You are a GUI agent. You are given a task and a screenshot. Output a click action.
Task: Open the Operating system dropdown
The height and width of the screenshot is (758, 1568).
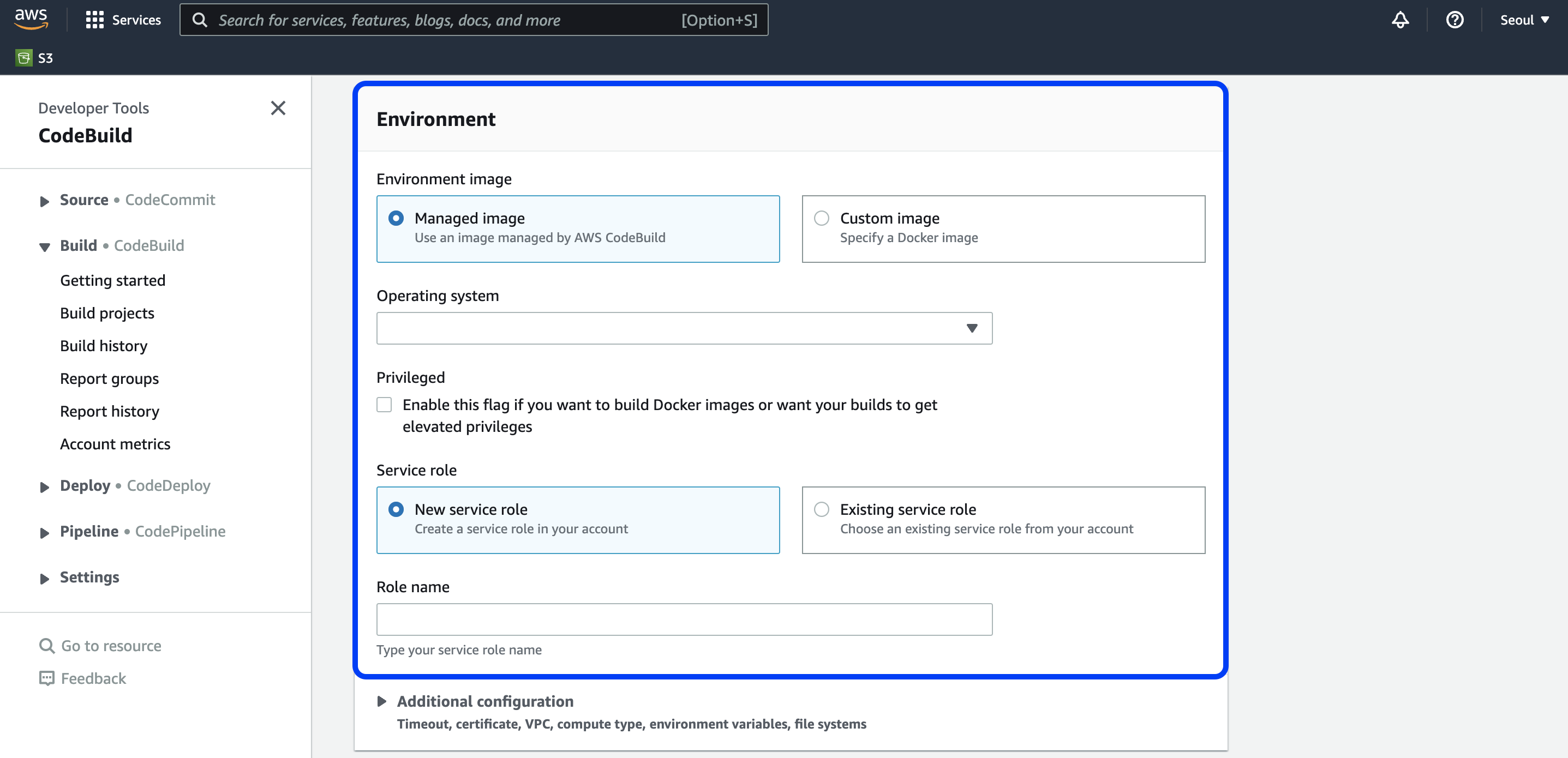pyautogui.click(x=684, y=328)
